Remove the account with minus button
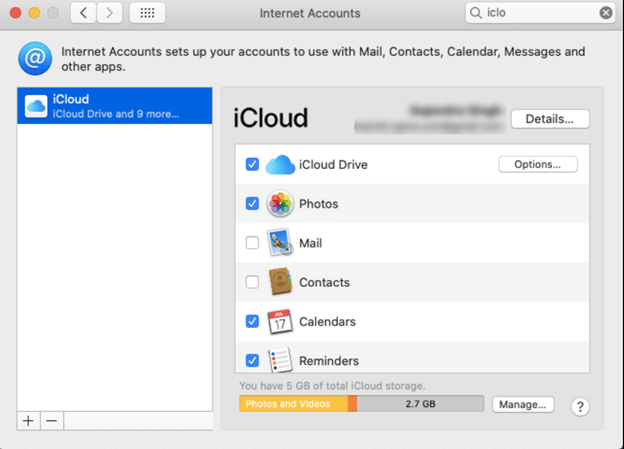Image resolution: width=624 pixels, height=449 pixels. (52, 421)
